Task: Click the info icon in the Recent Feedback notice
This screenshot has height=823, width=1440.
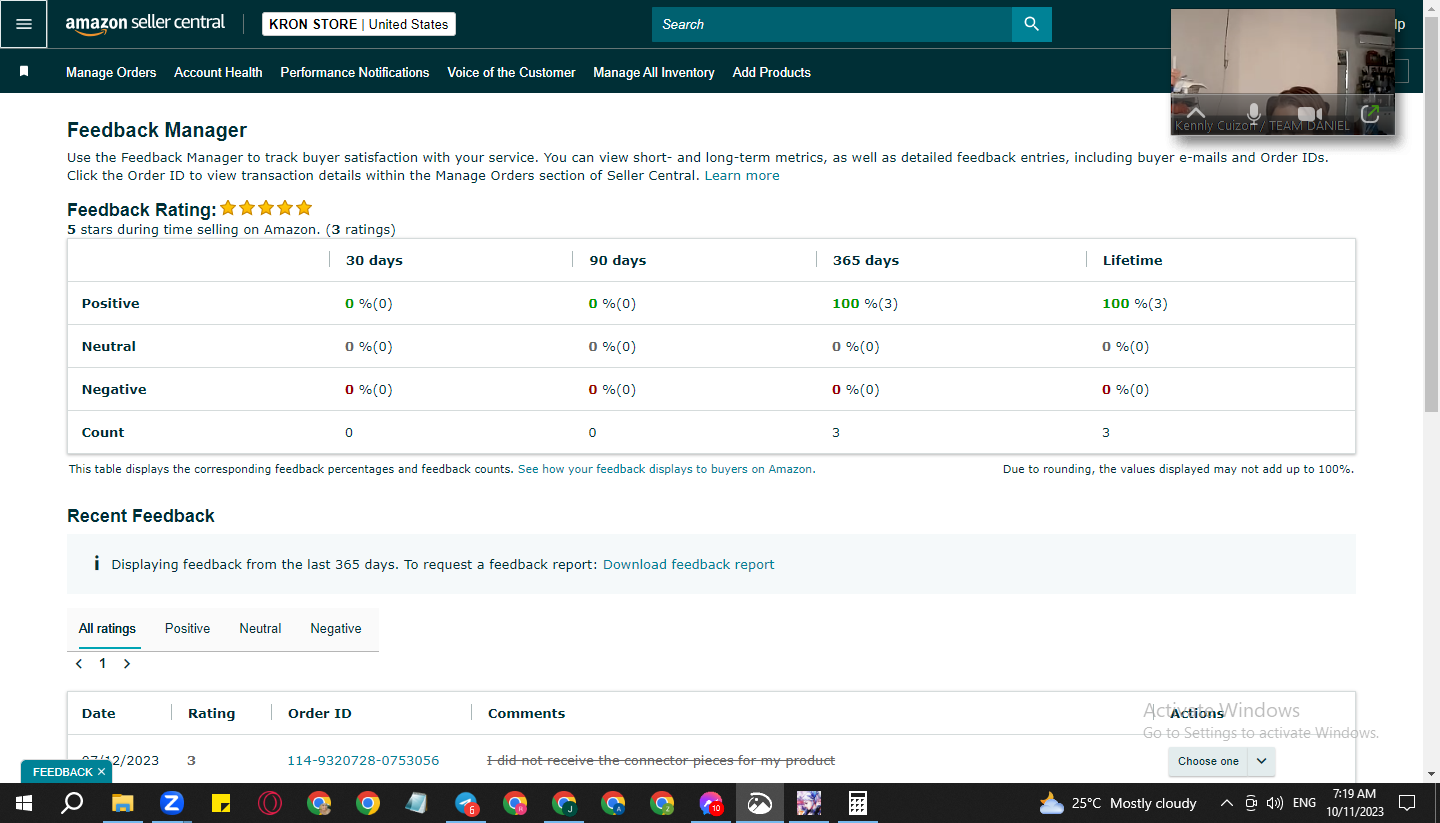Action: point(96,564)
